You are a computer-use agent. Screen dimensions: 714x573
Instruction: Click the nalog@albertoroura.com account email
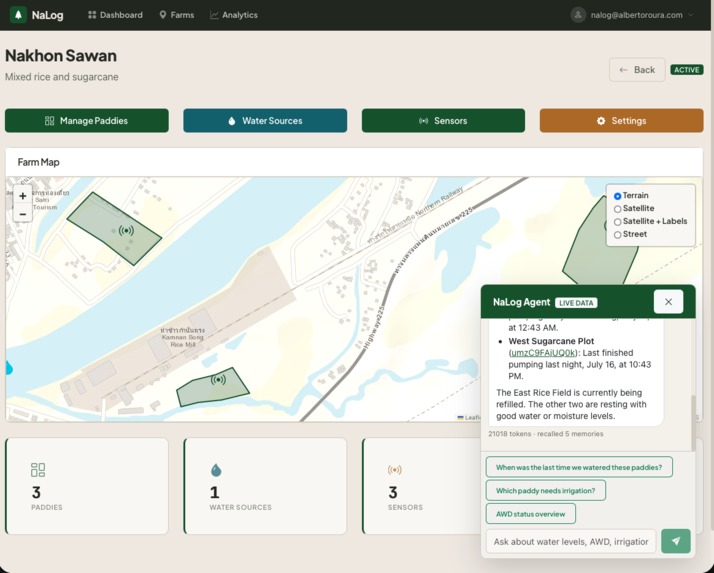coord(637,15)
